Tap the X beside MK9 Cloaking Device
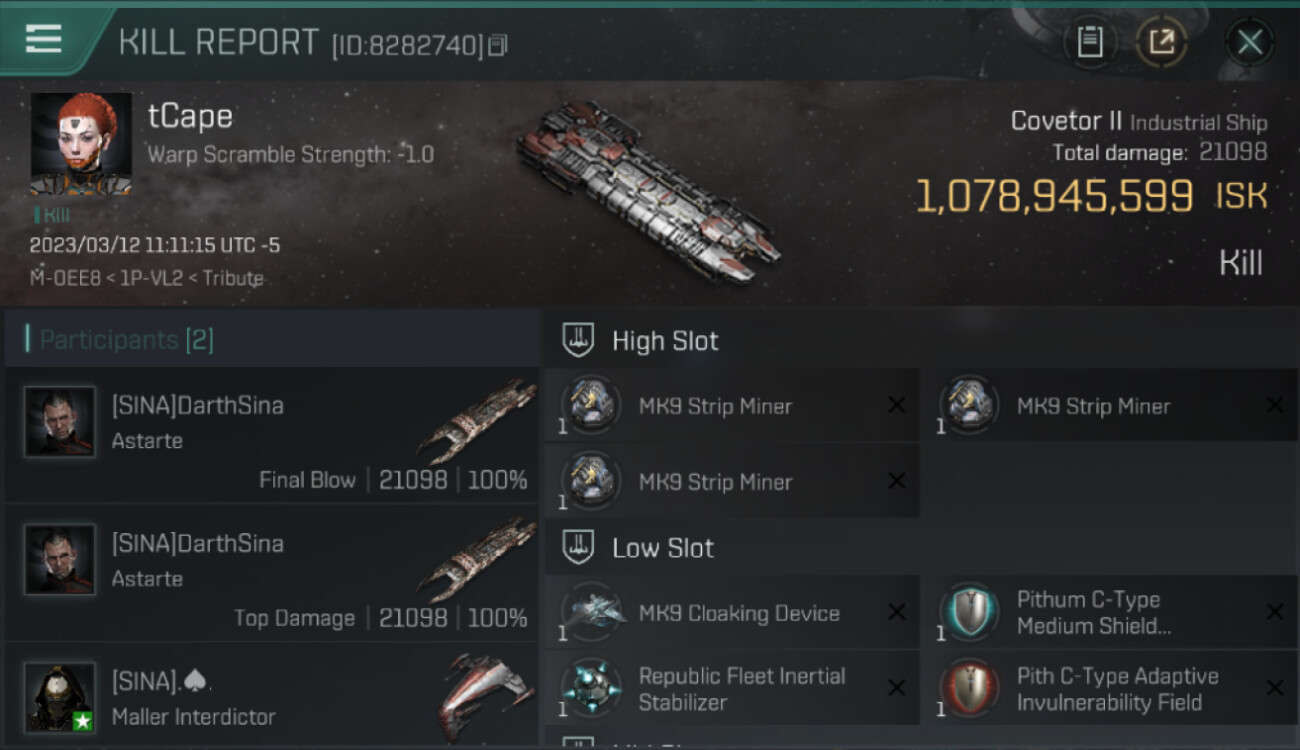The width and height of the screenshot is (1300, 750). point(896,613)
